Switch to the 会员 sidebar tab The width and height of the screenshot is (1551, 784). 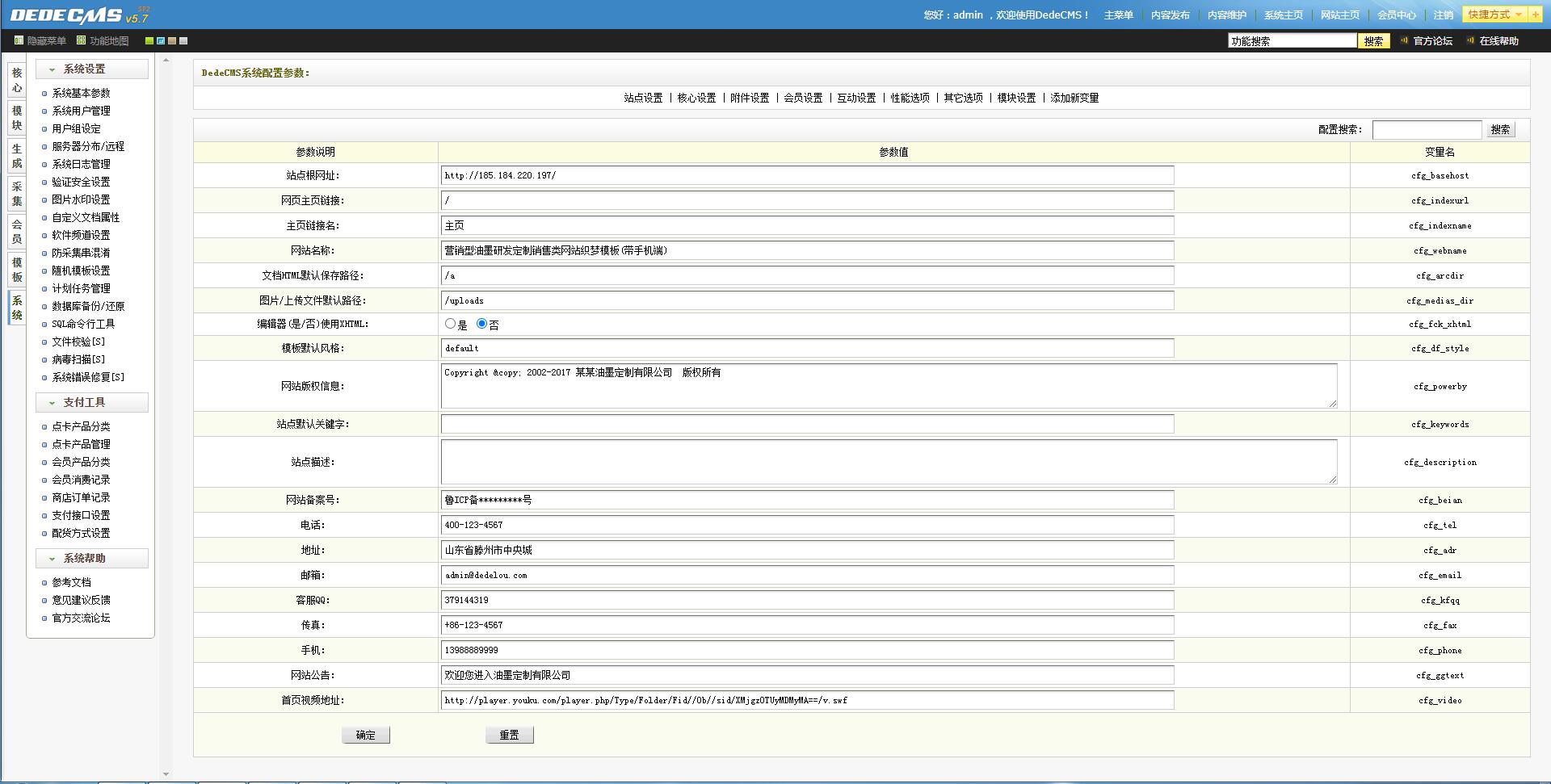coord(17,232)
